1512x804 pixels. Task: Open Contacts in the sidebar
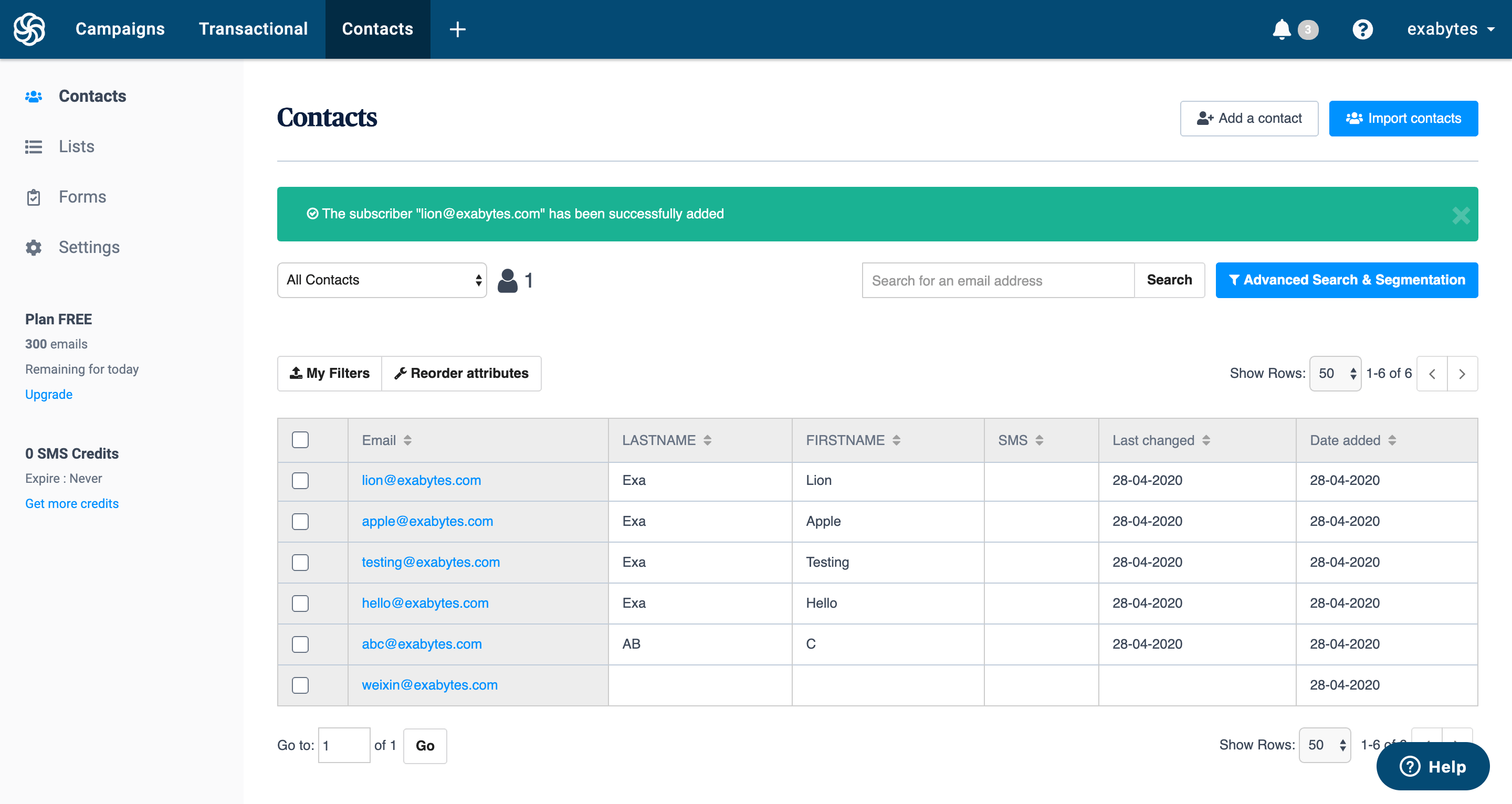[92, 96]
